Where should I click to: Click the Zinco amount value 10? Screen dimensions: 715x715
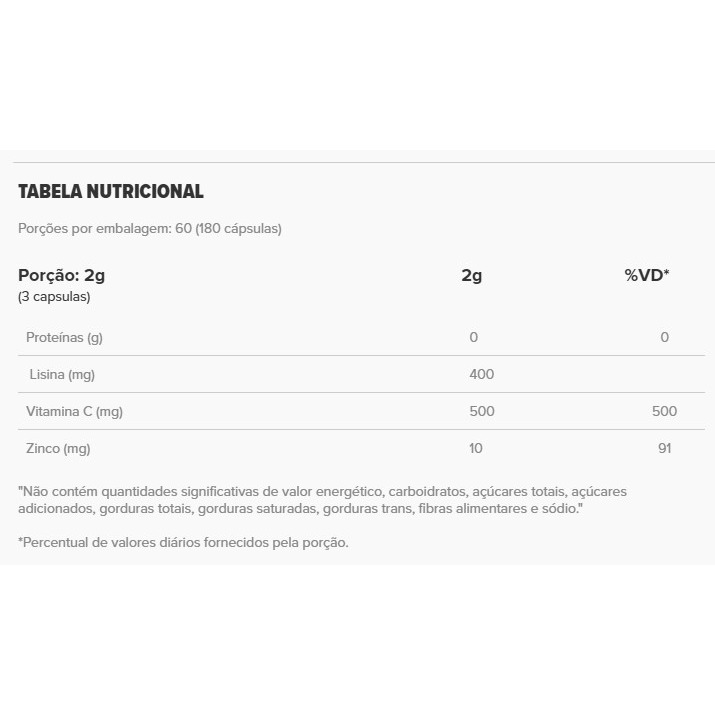point(476,448)
